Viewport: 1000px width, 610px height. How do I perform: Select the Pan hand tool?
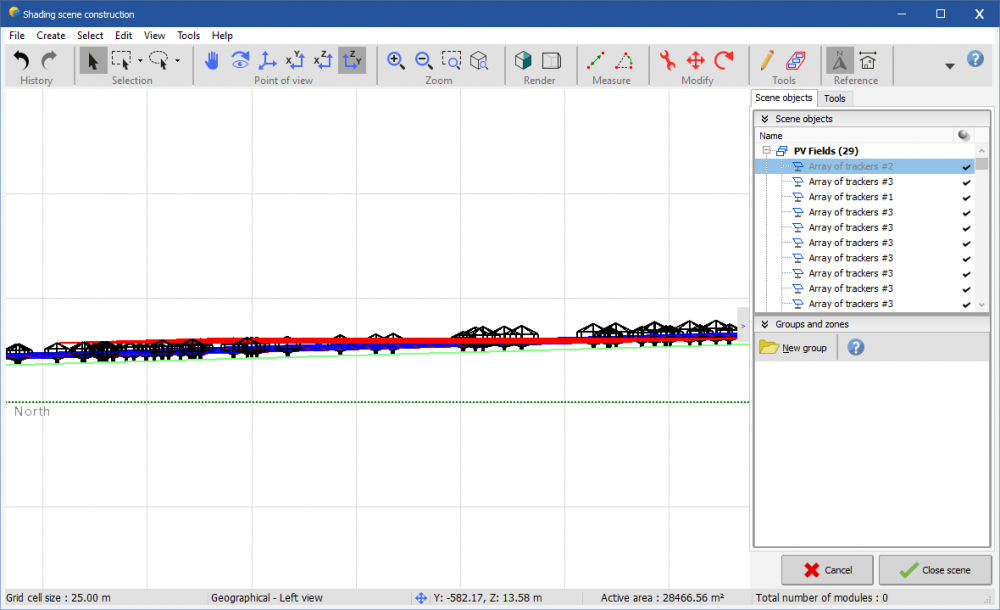(x=212, y=61)
